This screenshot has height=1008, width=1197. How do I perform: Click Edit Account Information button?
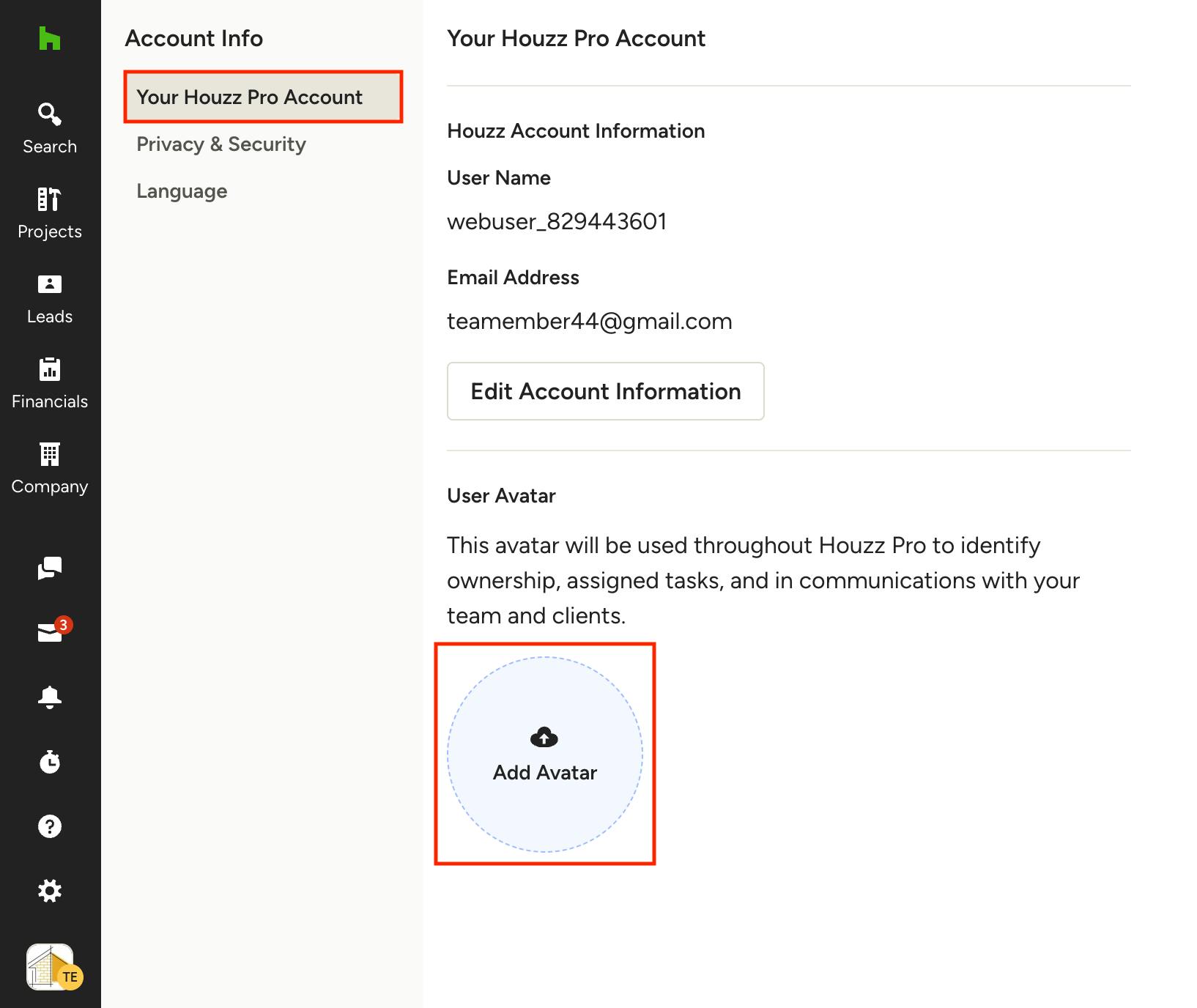tap(606, 391)
